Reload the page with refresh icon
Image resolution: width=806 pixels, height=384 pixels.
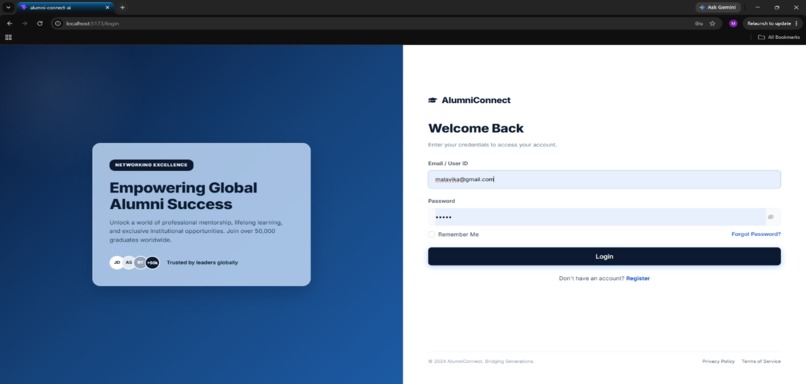click(x=40, y=24)
